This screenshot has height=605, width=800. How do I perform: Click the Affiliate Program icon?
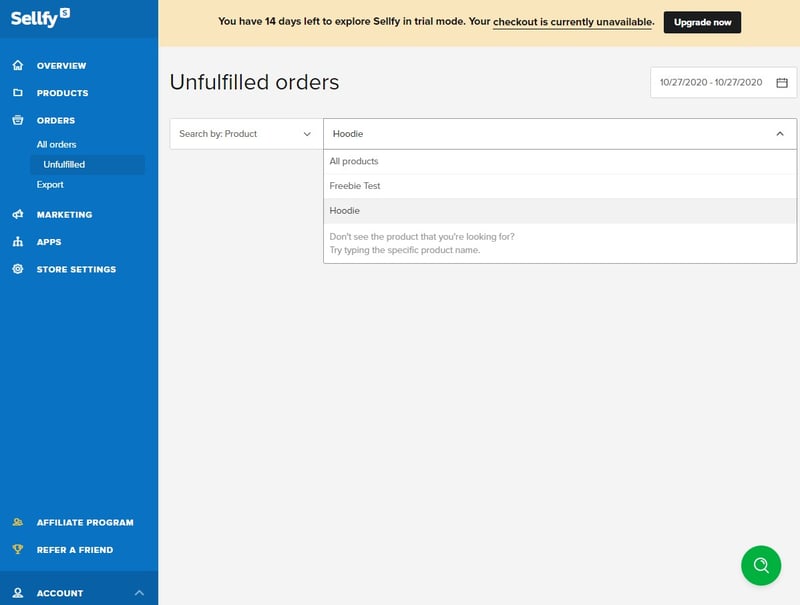point(17,522)
